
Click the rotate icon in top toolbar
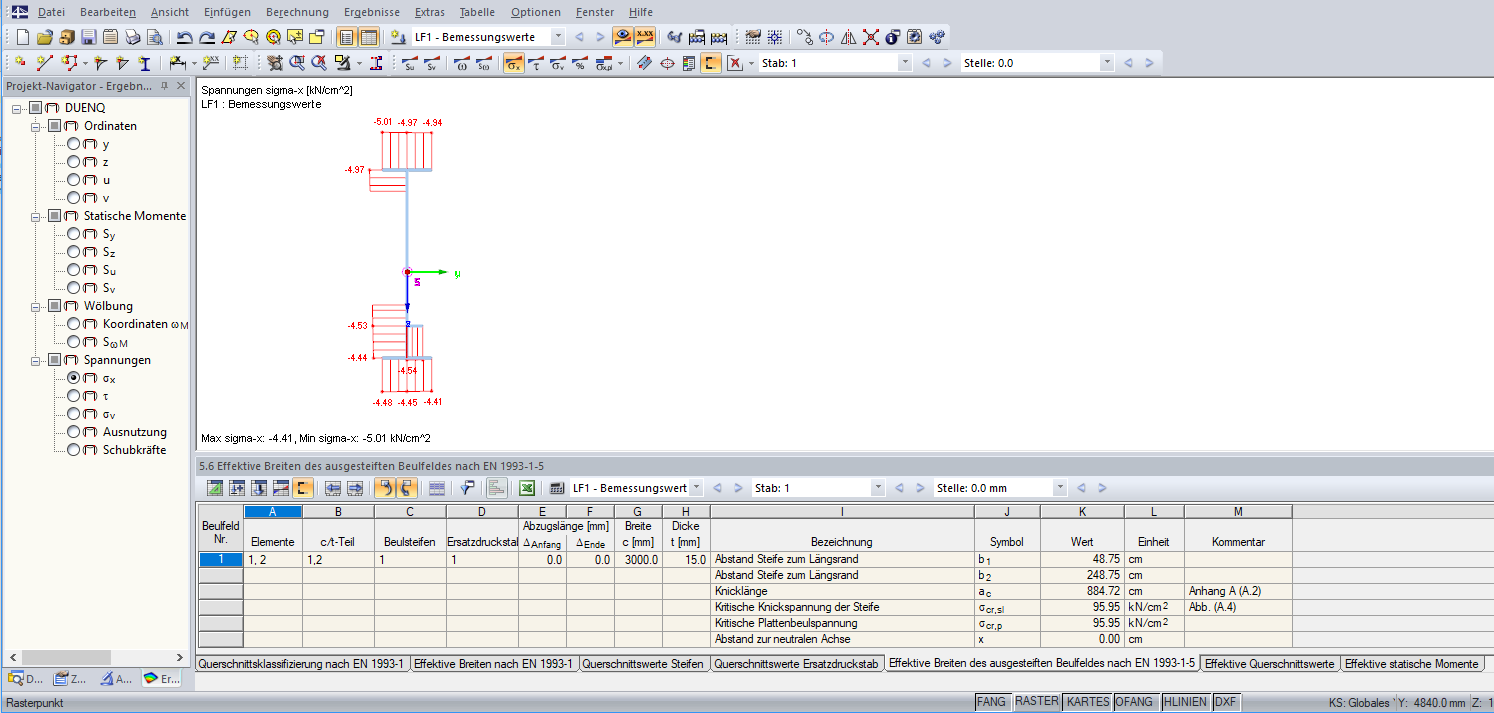[x=826, y=37]
